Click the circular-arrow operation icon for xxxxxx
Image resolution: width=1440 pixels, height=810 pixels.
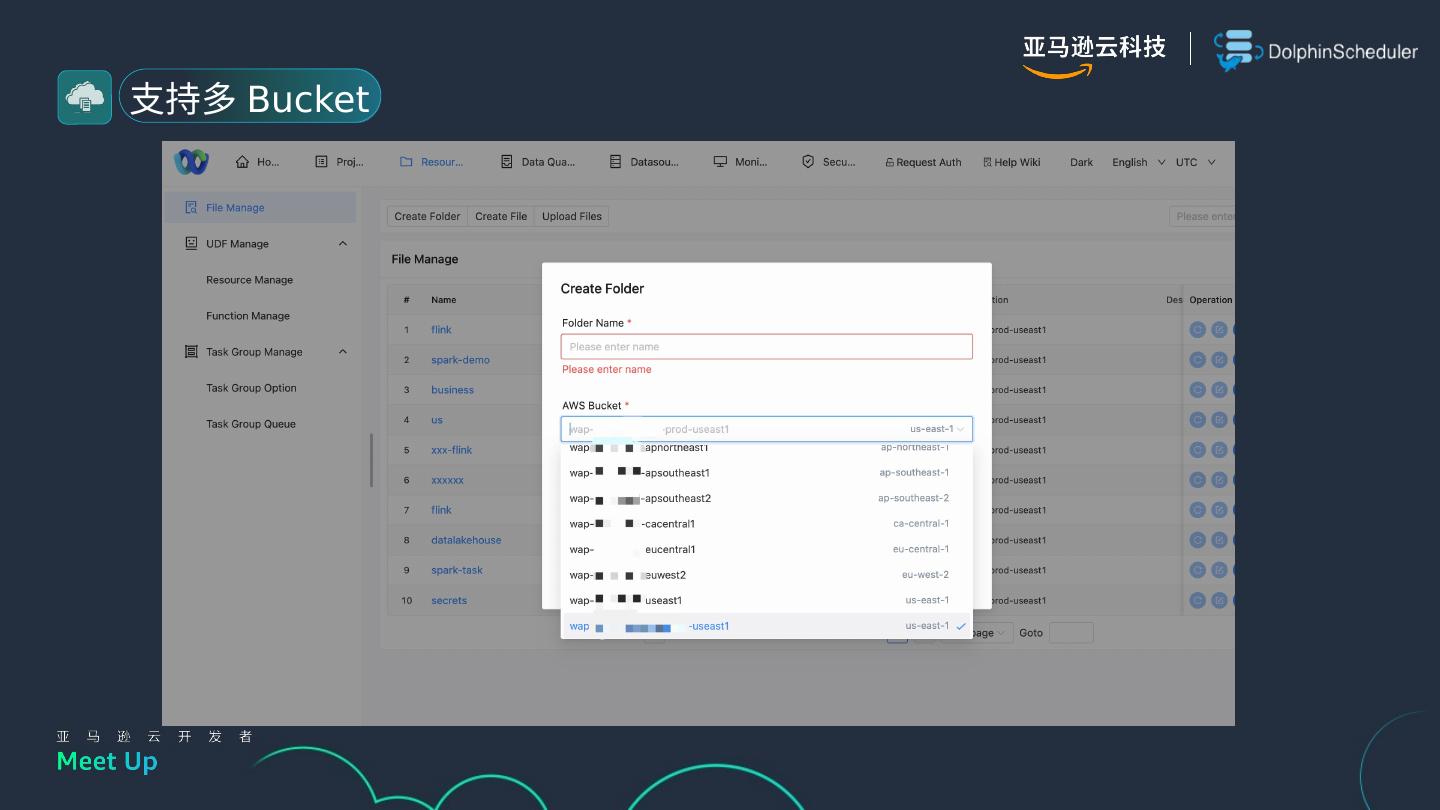pos(1197,480)
